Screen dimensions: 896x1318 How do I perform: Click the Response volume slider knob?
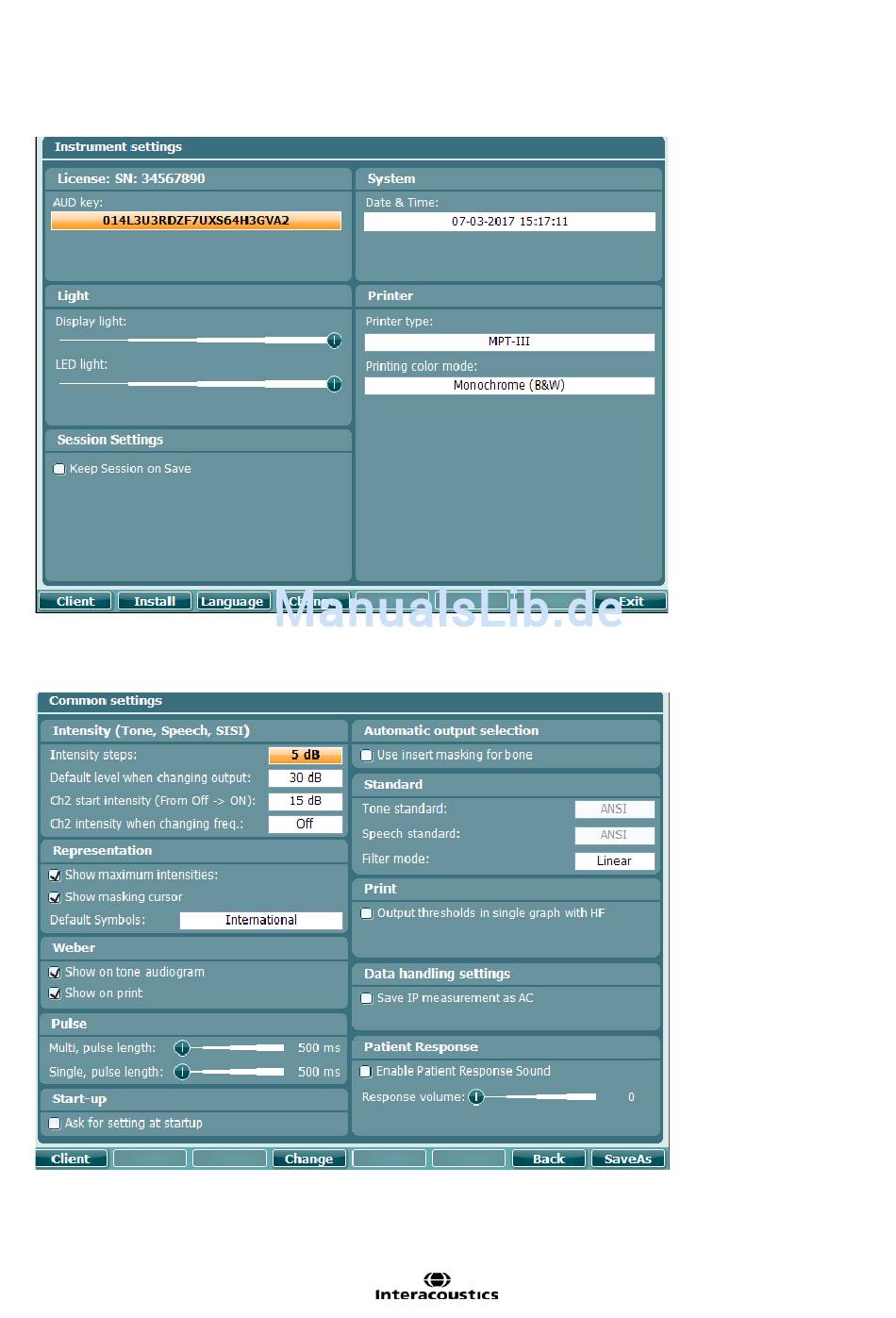pos(476,1097)
